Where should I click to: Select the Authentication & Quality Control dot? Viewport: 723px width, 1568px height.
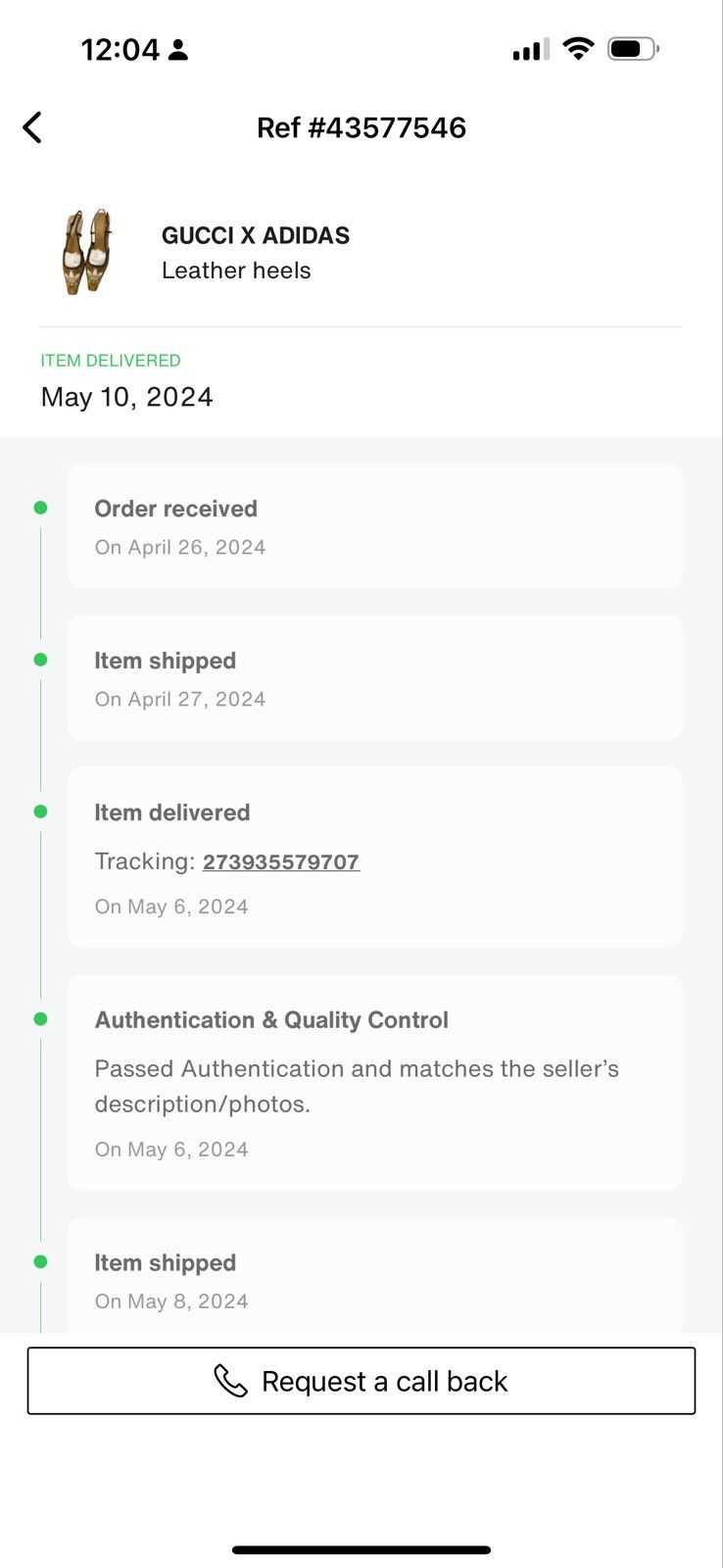[x=40, y=1019]
